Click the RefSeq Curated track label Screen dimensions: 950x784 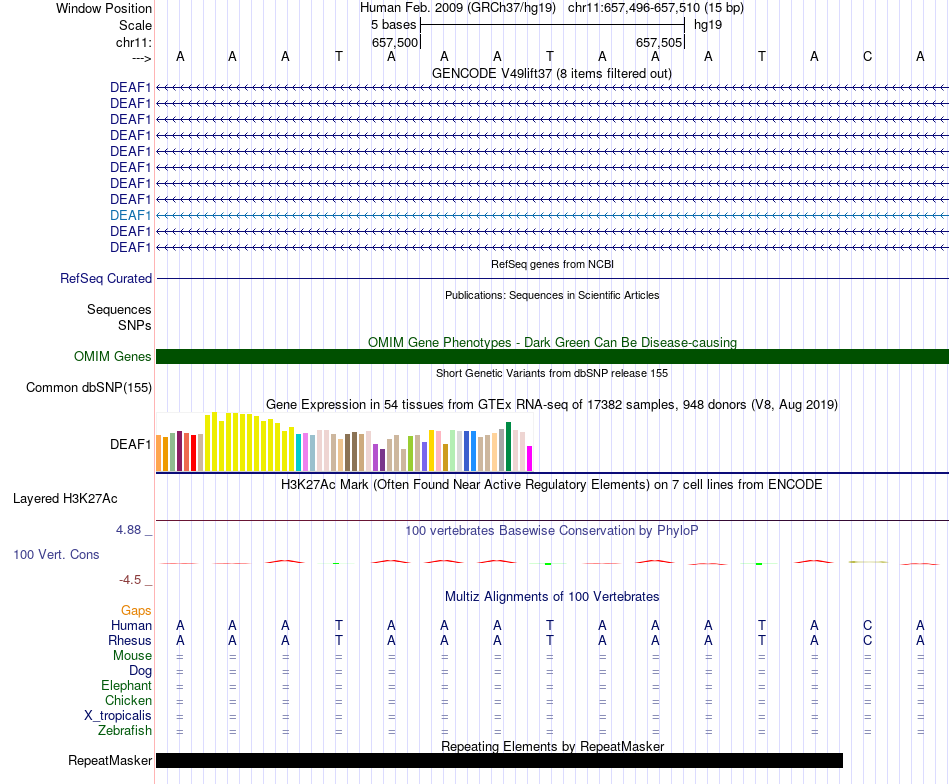tap(106, 278)
